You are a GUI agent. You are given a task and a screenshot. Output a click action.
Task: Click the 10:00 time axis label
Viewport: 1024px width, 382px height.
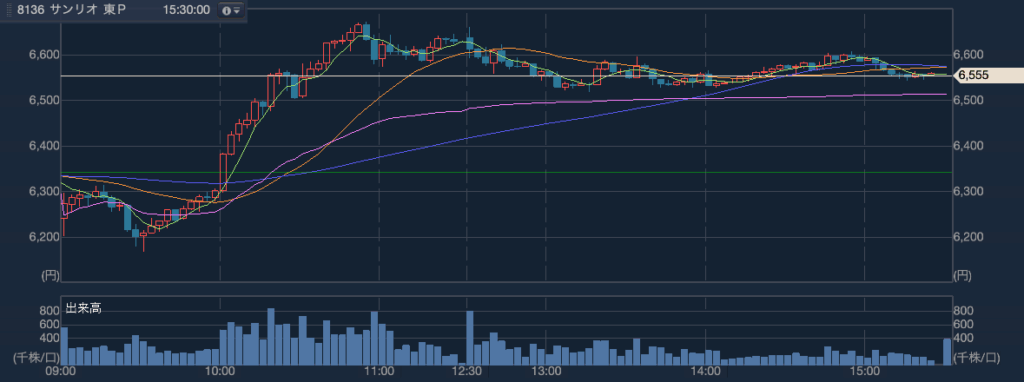pyautogui.click(x=220, y=372)
